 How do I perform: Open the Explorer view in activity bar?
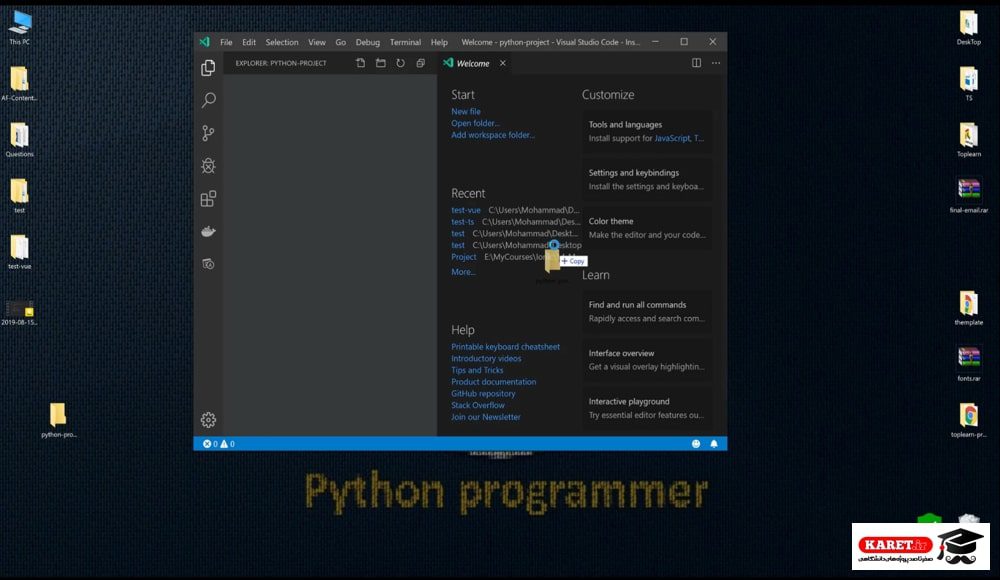tap(208, 68)
